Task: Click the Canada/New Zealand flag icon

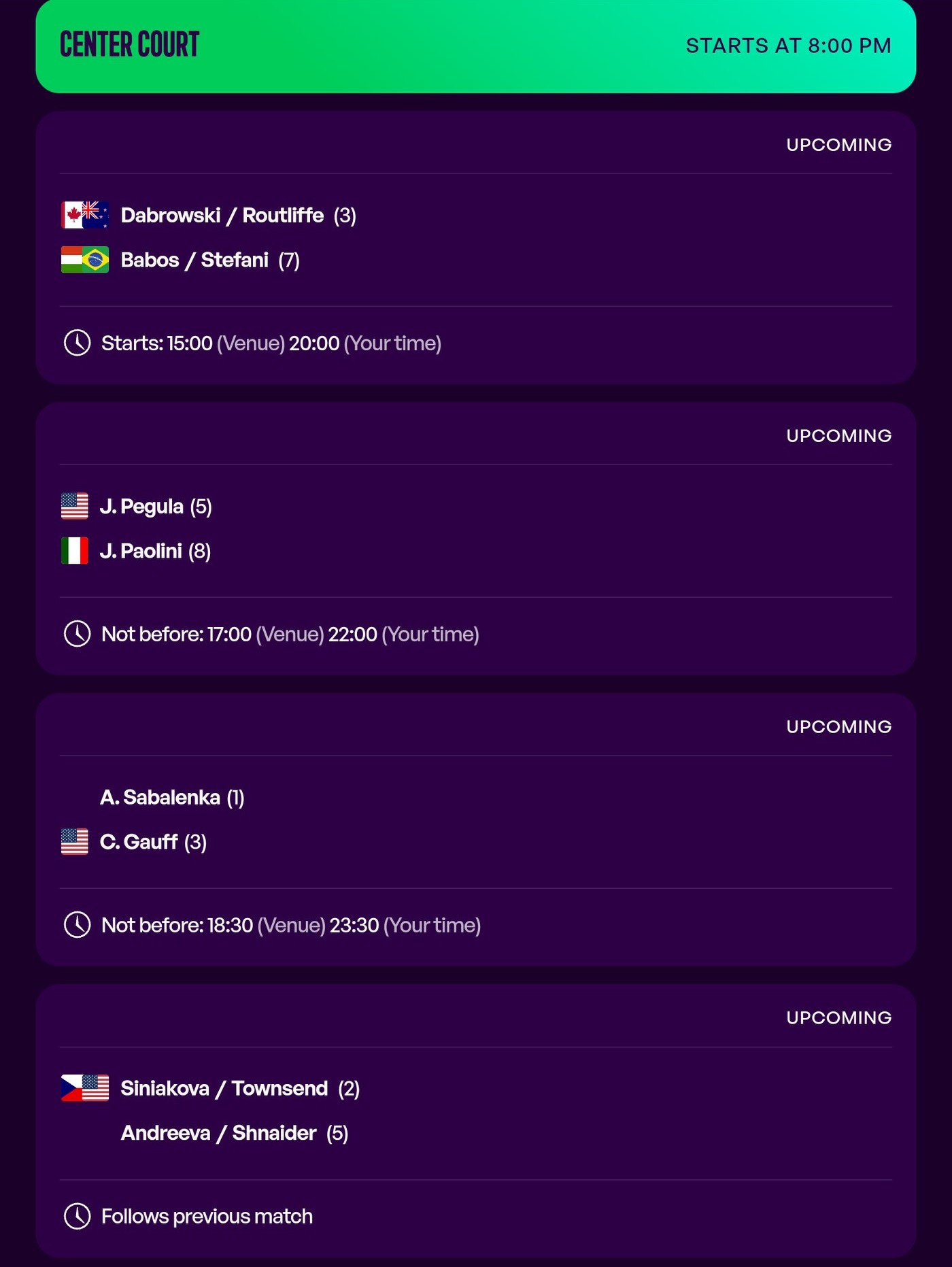Action: coord(85,215)
